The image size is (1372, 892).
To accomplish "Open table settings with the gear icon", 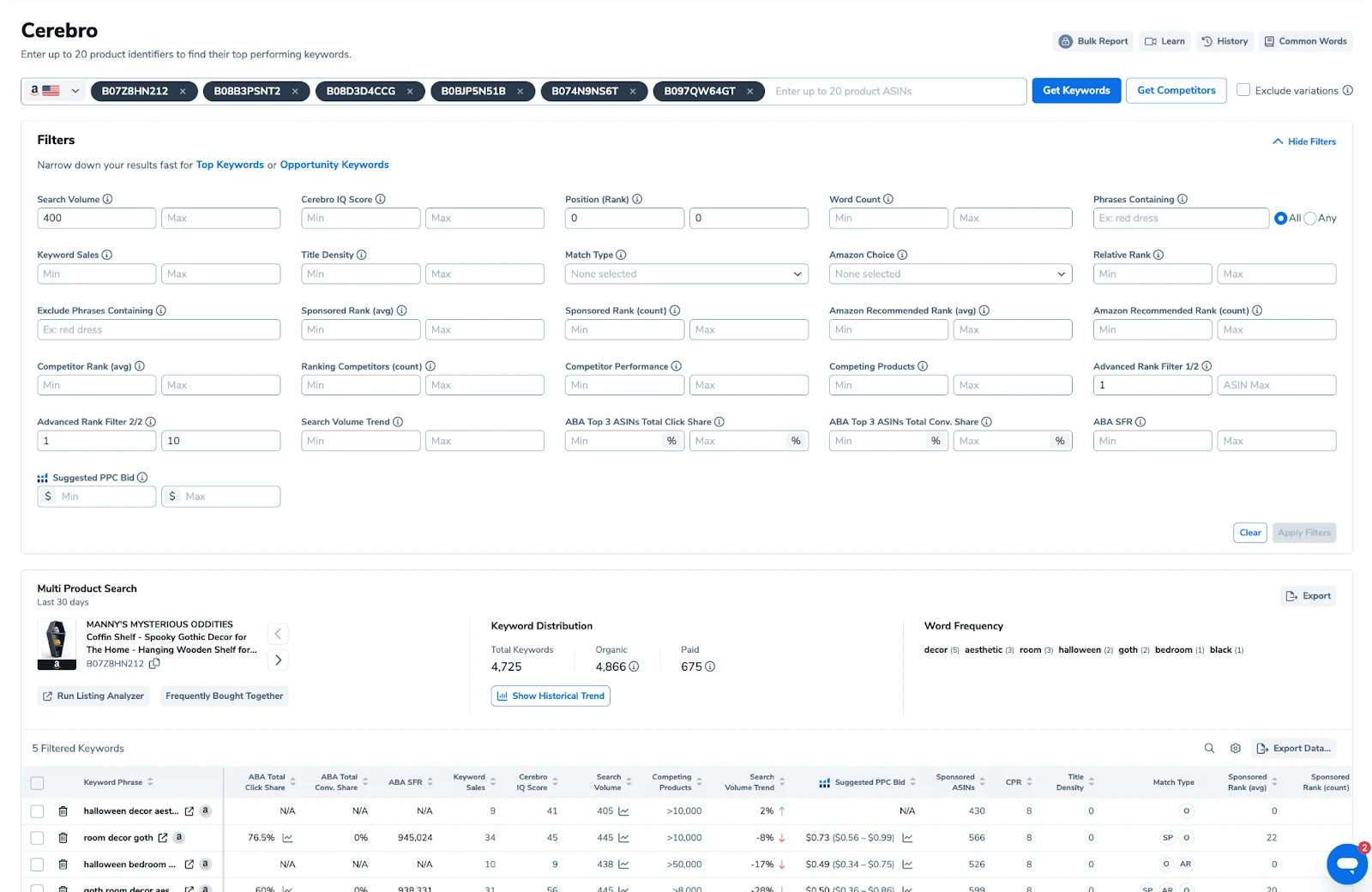I will [x=1235, y=748].
